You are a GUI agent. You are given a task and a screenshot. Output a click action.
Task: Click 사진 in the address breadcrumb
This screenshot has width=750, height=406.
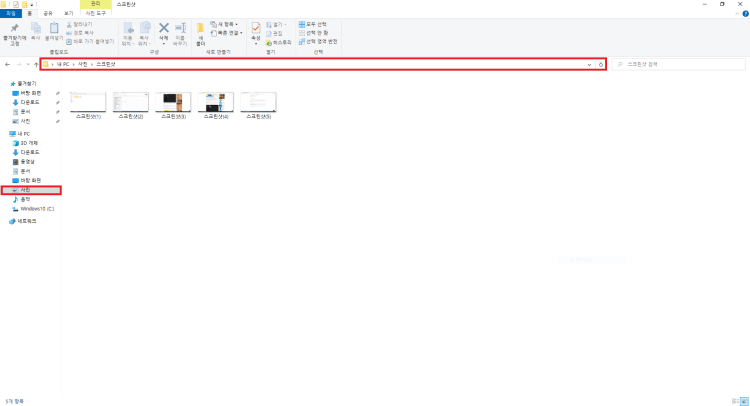click(x=83, y=64)
